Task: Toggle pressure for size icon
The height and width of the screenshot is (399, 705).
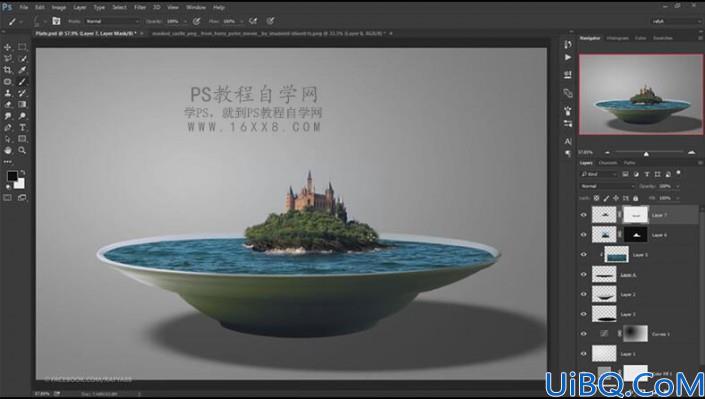Action: [x=270, y=21]
